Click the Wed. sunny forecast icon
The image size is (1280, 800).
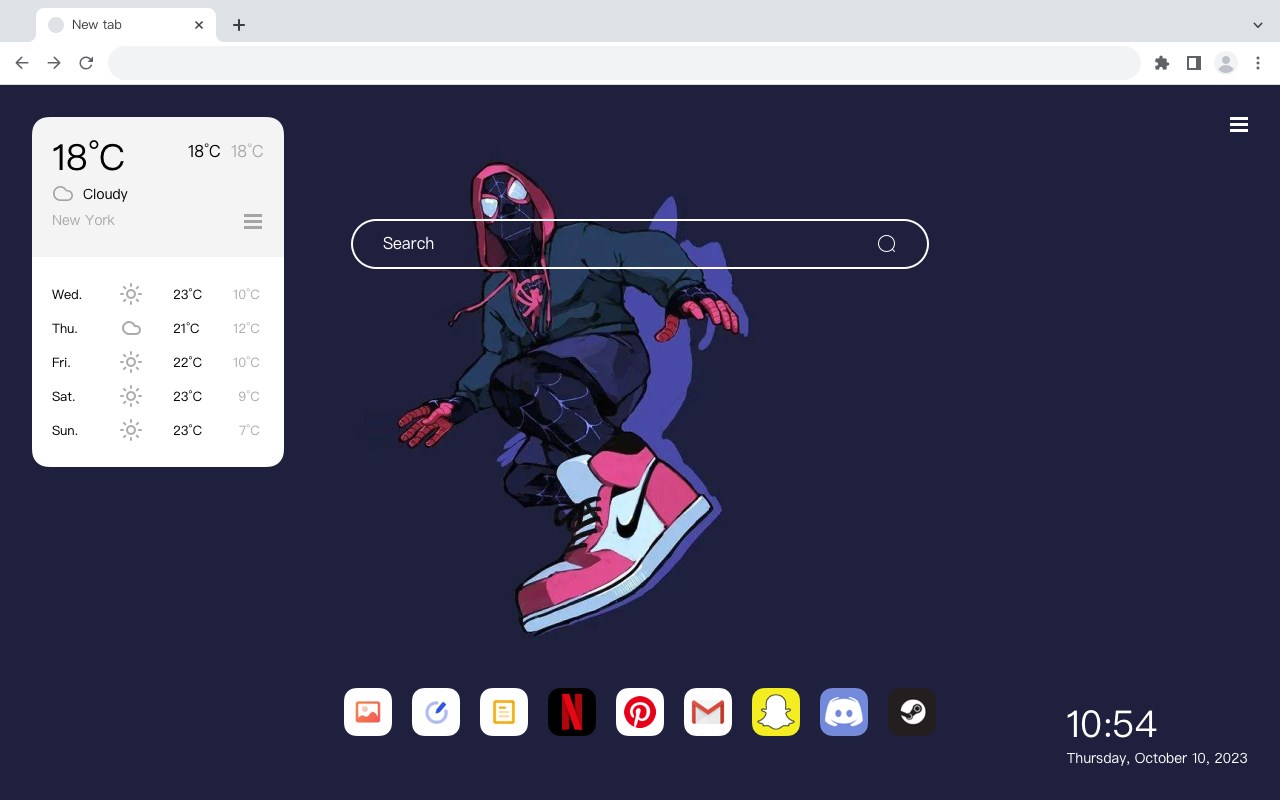(x=131, y=294)
